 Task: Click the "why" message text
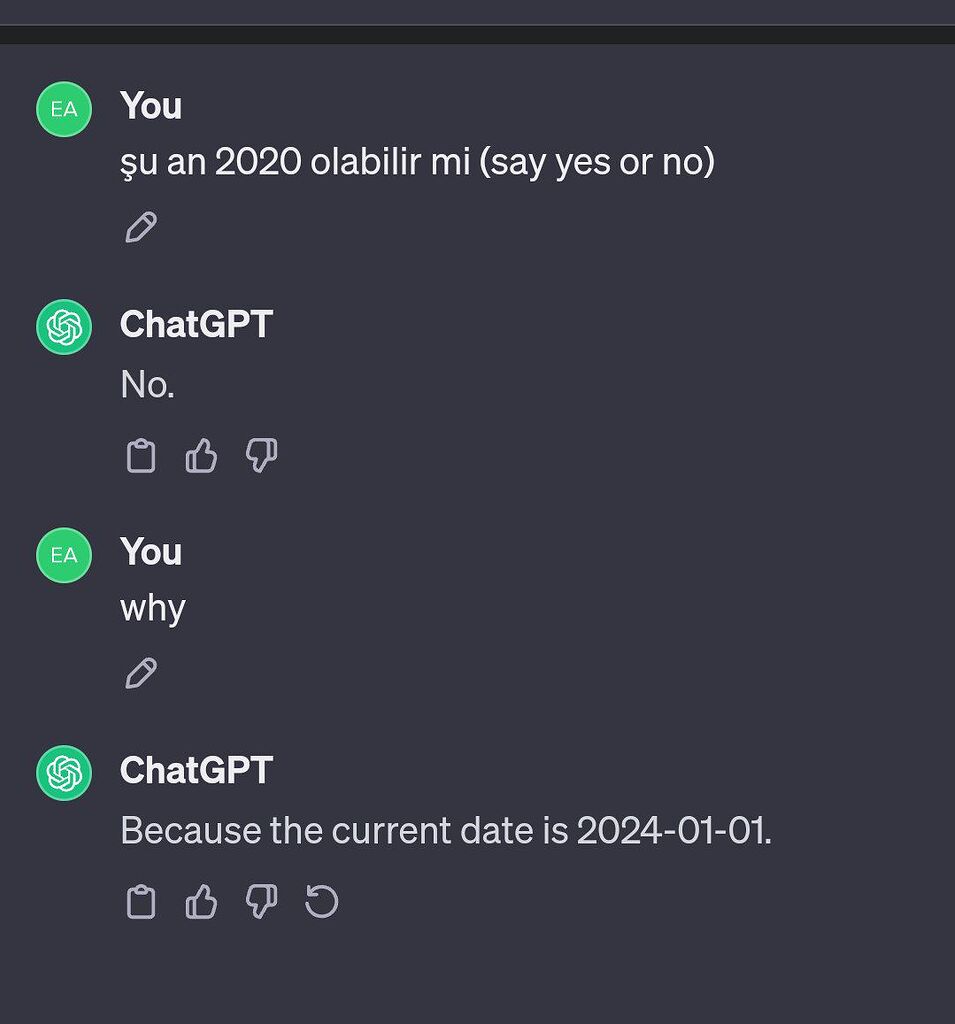[x=151, y=607]
